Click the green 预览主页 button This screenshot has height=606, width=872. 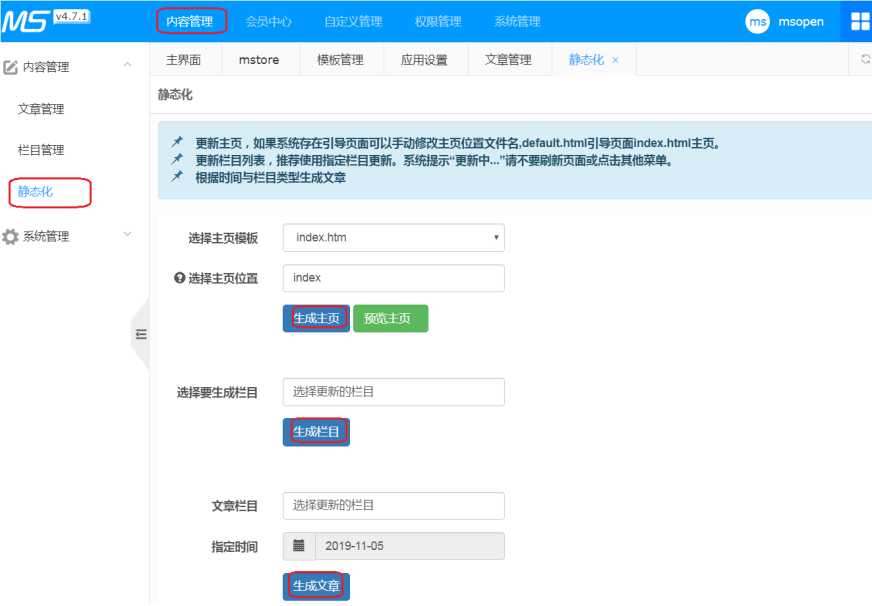pyautogui.click(x=390, y=318)
